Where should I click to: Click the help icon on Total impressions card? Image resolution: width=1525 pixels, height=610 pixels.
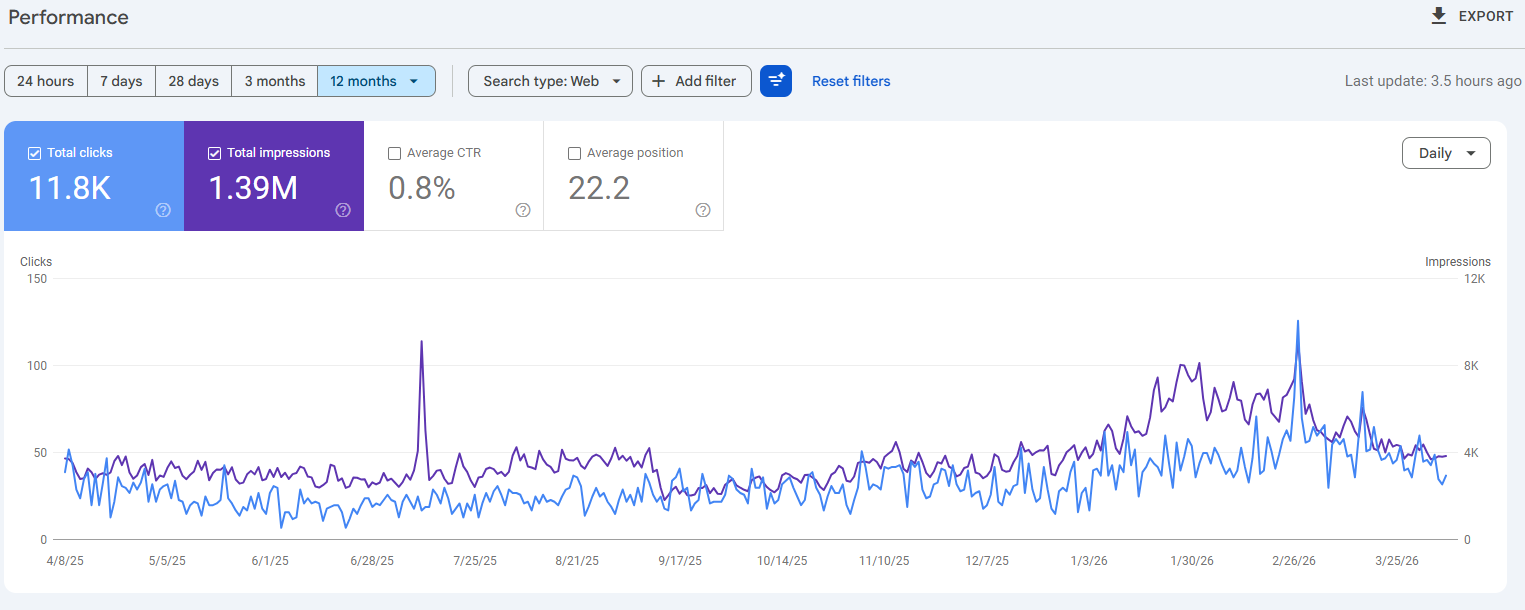[342, 210]
